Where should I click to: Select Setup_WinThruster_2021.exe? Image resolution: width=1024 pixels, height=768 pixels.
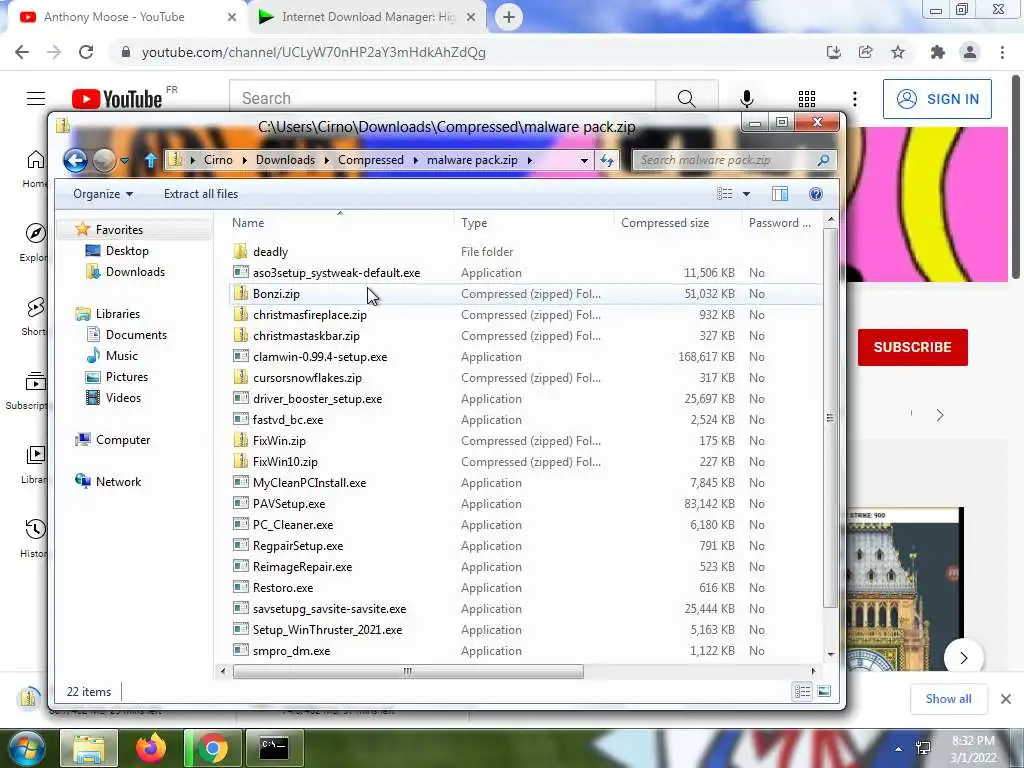click(327, 630)
